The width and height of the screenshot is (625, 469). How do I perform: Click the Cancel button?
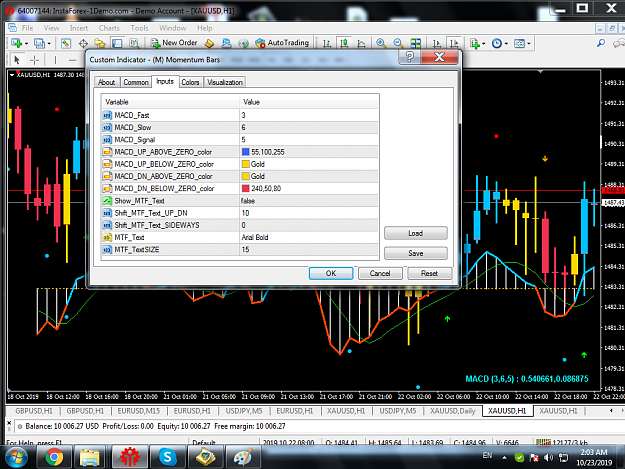(380, 273)
